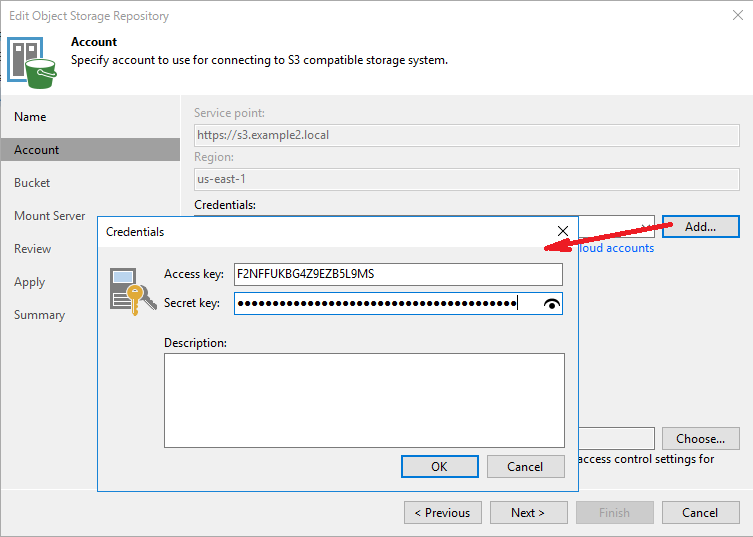Open the Bucket step
Viewport: 753px width, 537px height.
32,183
